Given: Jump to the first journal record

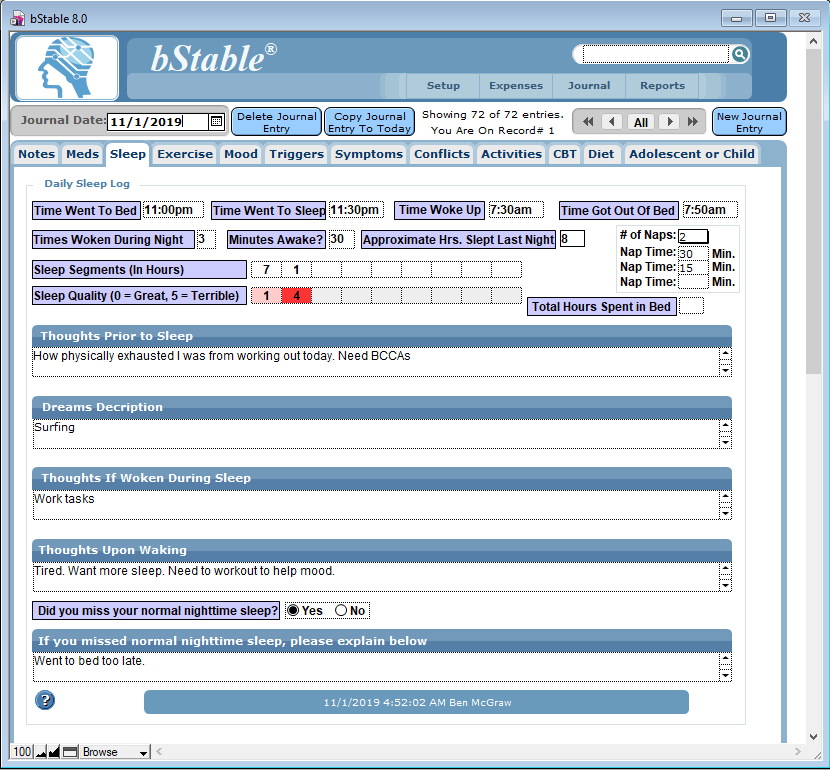Looking at the screenshot, I should (x=588, y=122).
